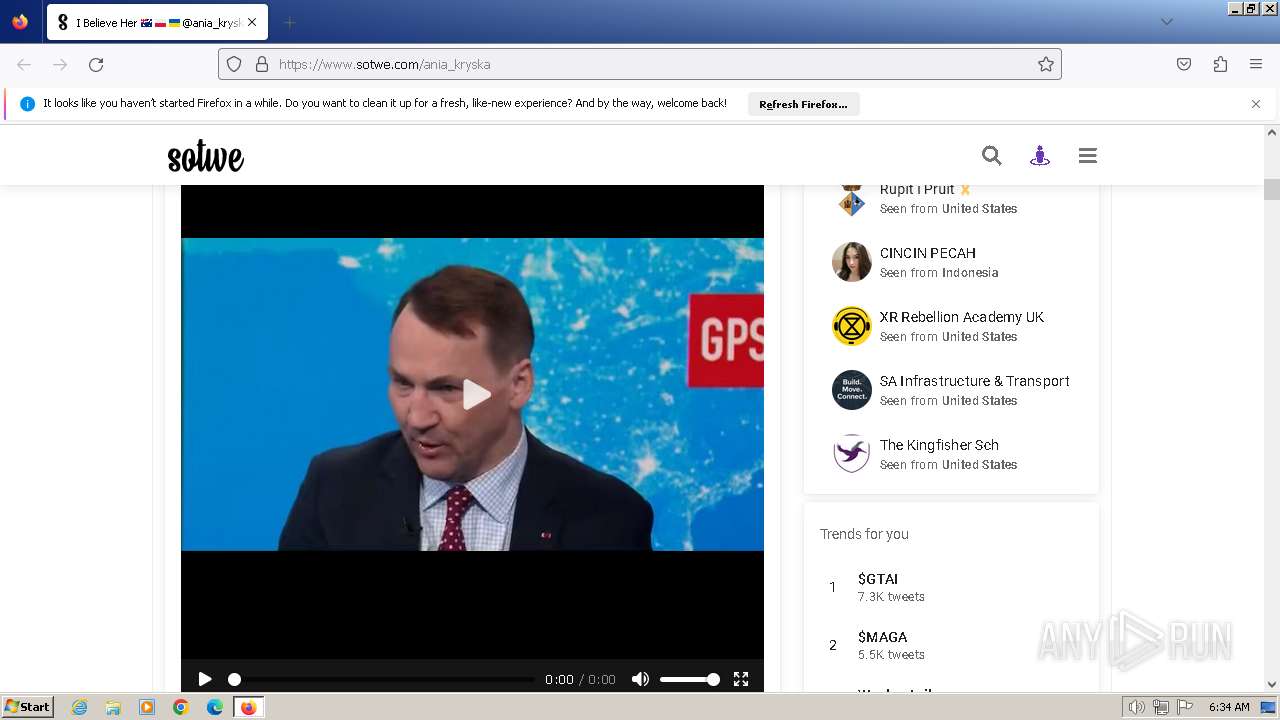The width and height of the screenshot is (1280, 720).
Task: Click the Action Center flag icon
Action: 1185,707
